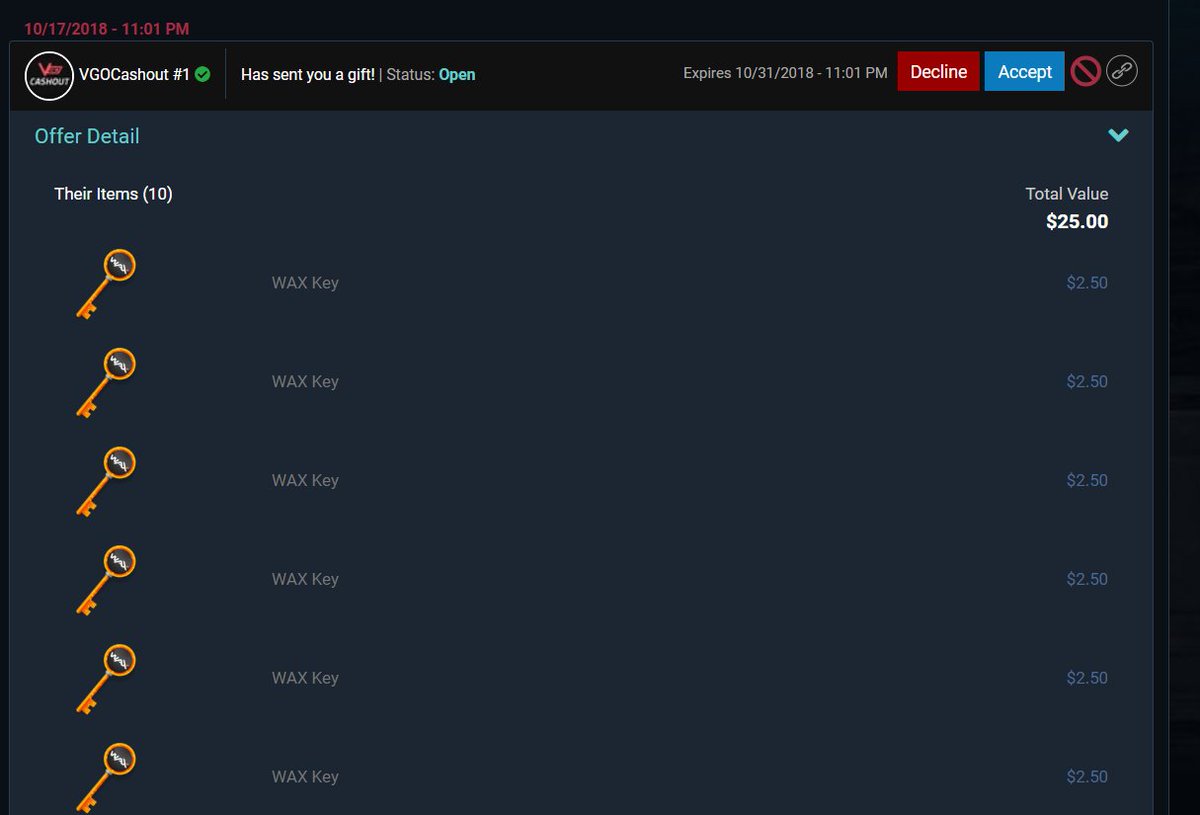This screenshot has height=815, width=1200.
Task: Click the first WAX Key image in the list
Action: [x=105, y=283]
